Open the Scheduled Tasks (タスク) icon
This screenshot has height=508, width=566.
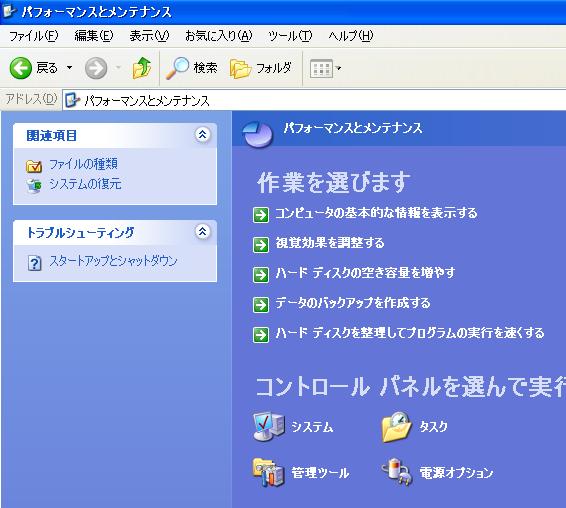pyautogui.click(x=396, y=427)
